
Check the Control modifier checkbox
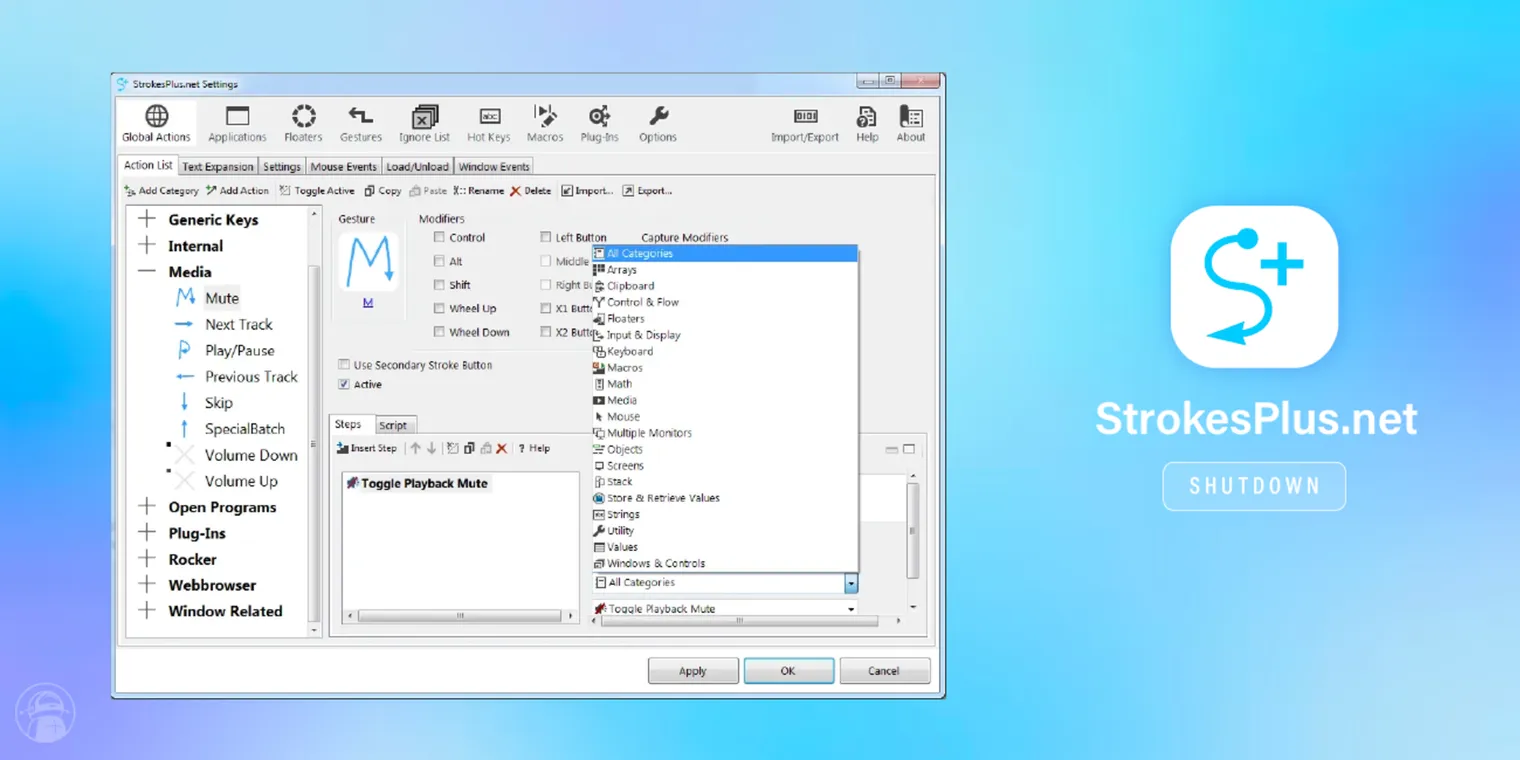[x=438, y=237]
